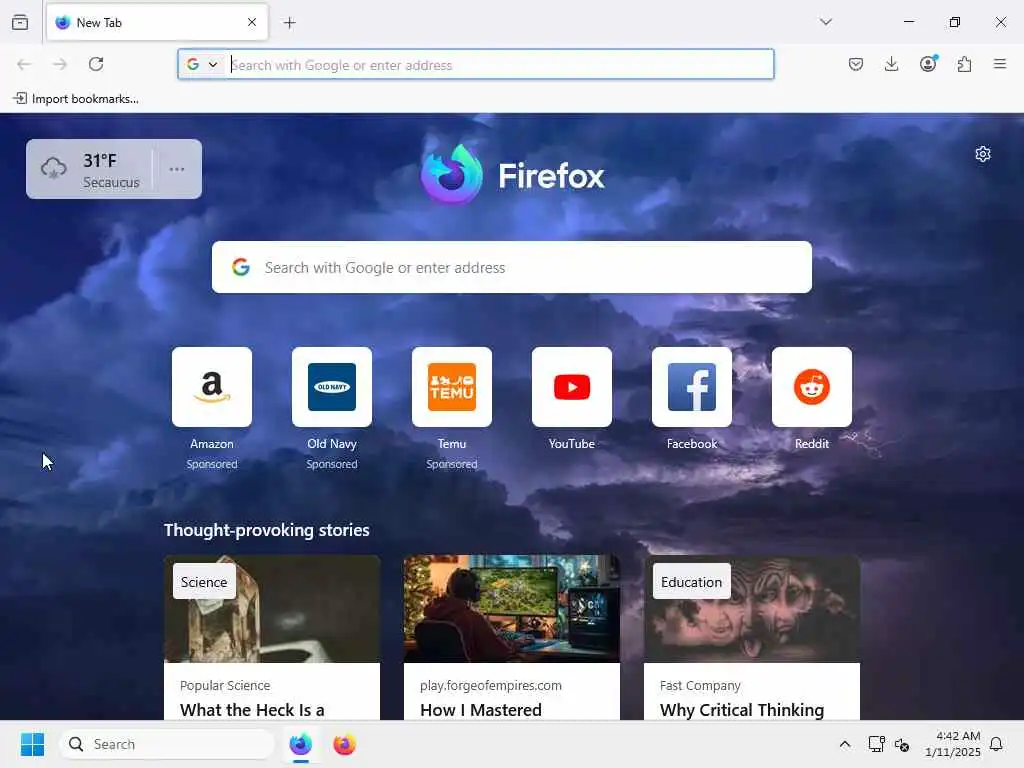Open the Popular Science story thumbnail
The height and width of the screenshot is (768, 1024).
(272, 609)
